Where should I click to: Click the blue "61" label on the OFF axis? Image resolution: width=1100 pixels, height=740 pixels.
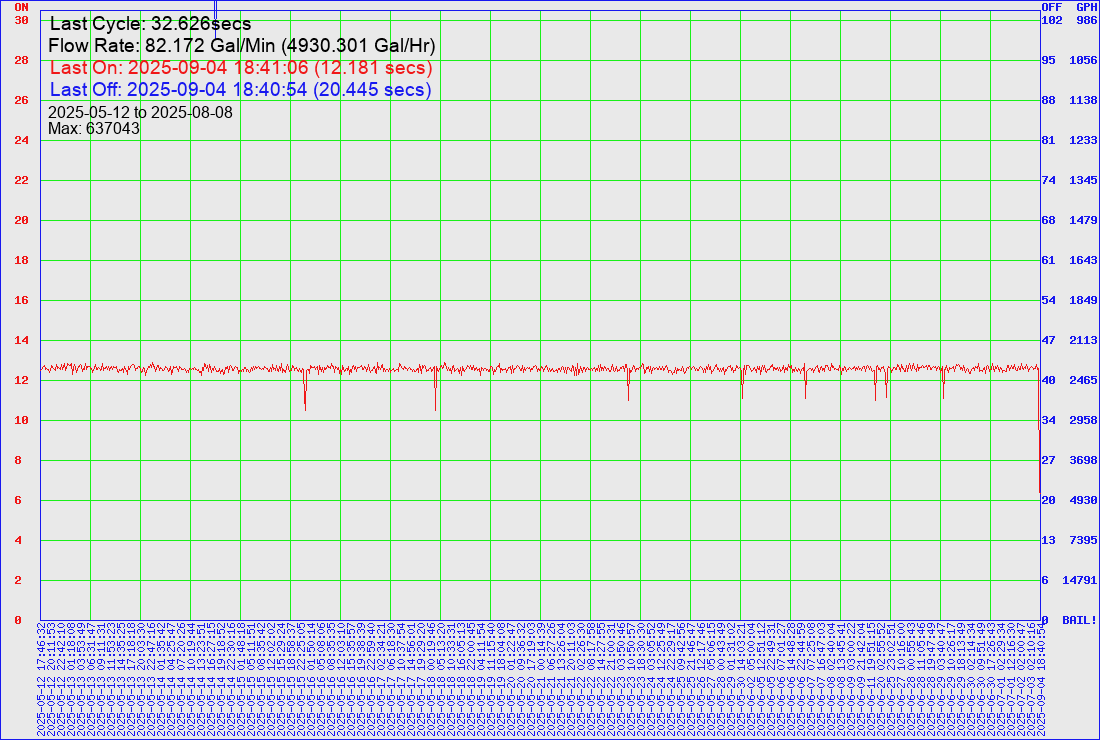[x=1048, y=260]
